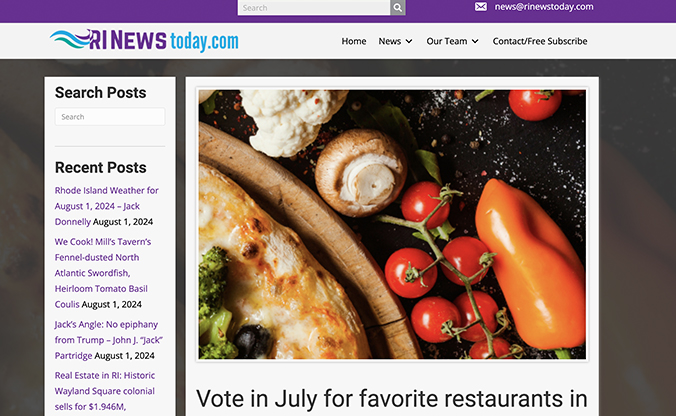Click the top header search field
676x416 pixels.
[314, 7]
